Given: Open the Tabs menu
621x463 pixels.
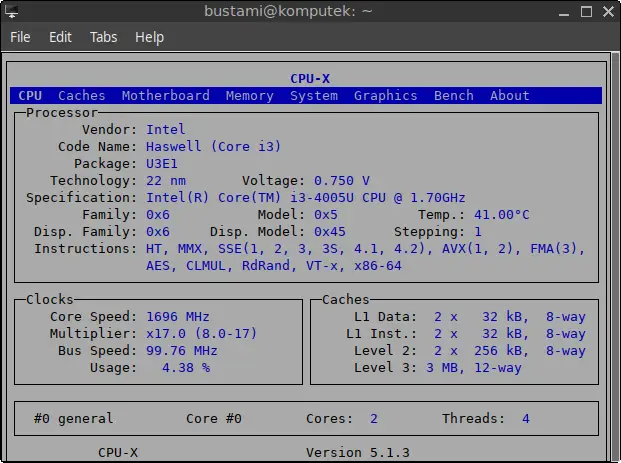Looking at the screenshot, I should pyautogui.click(x=104, y=37).
